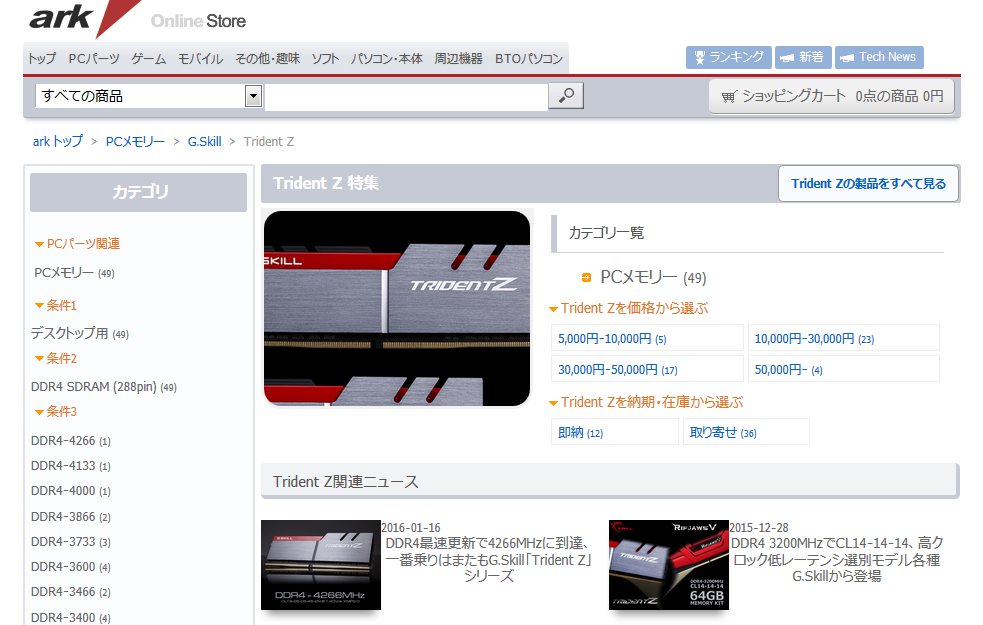Click the megaphone icon beside Tech News
The width and height of the screenshot is (983, 625).
coord(847,58)
